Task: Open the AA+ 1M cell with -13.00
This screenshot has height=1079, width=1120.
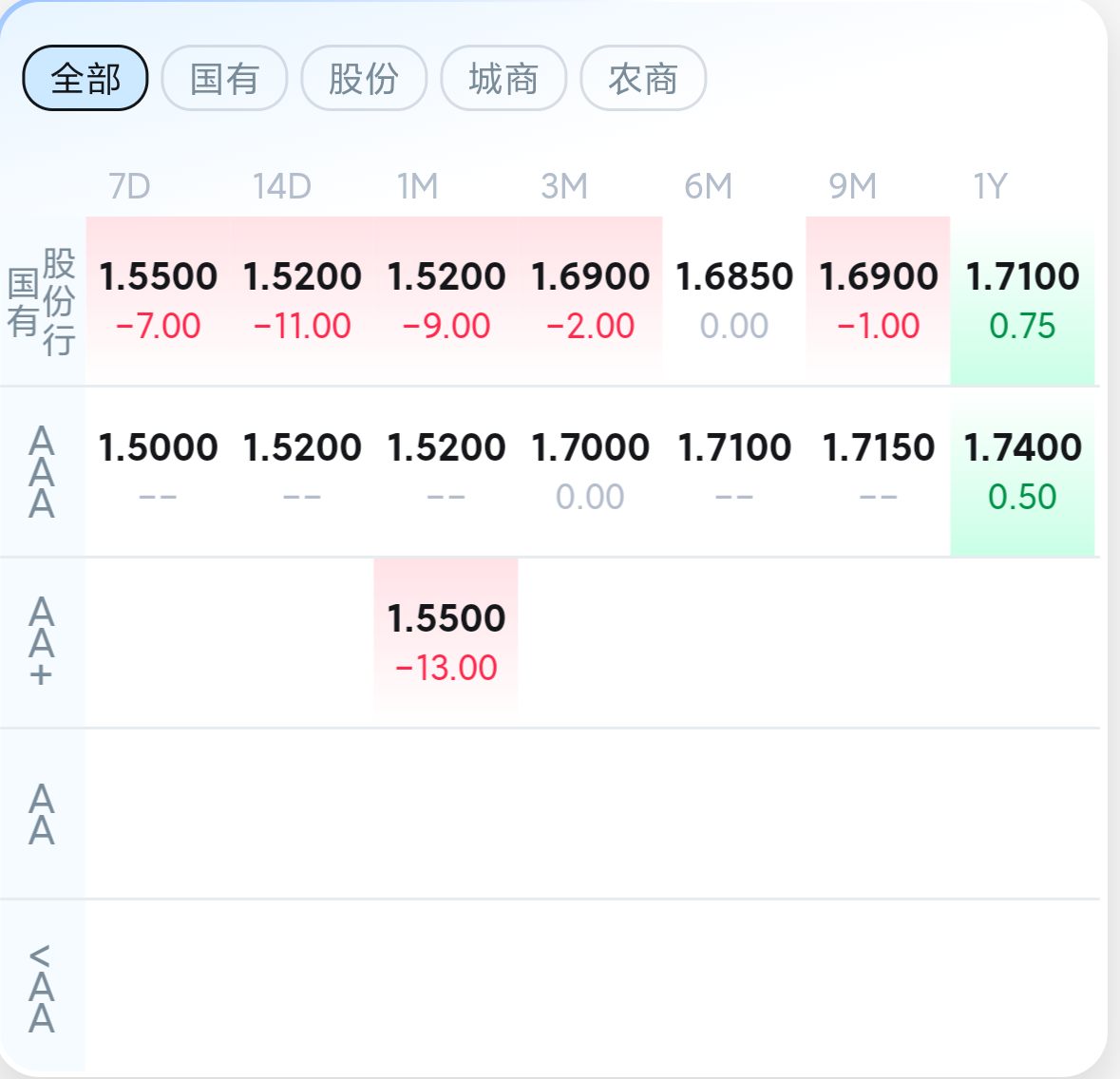Action: click(x=446, y=643)
